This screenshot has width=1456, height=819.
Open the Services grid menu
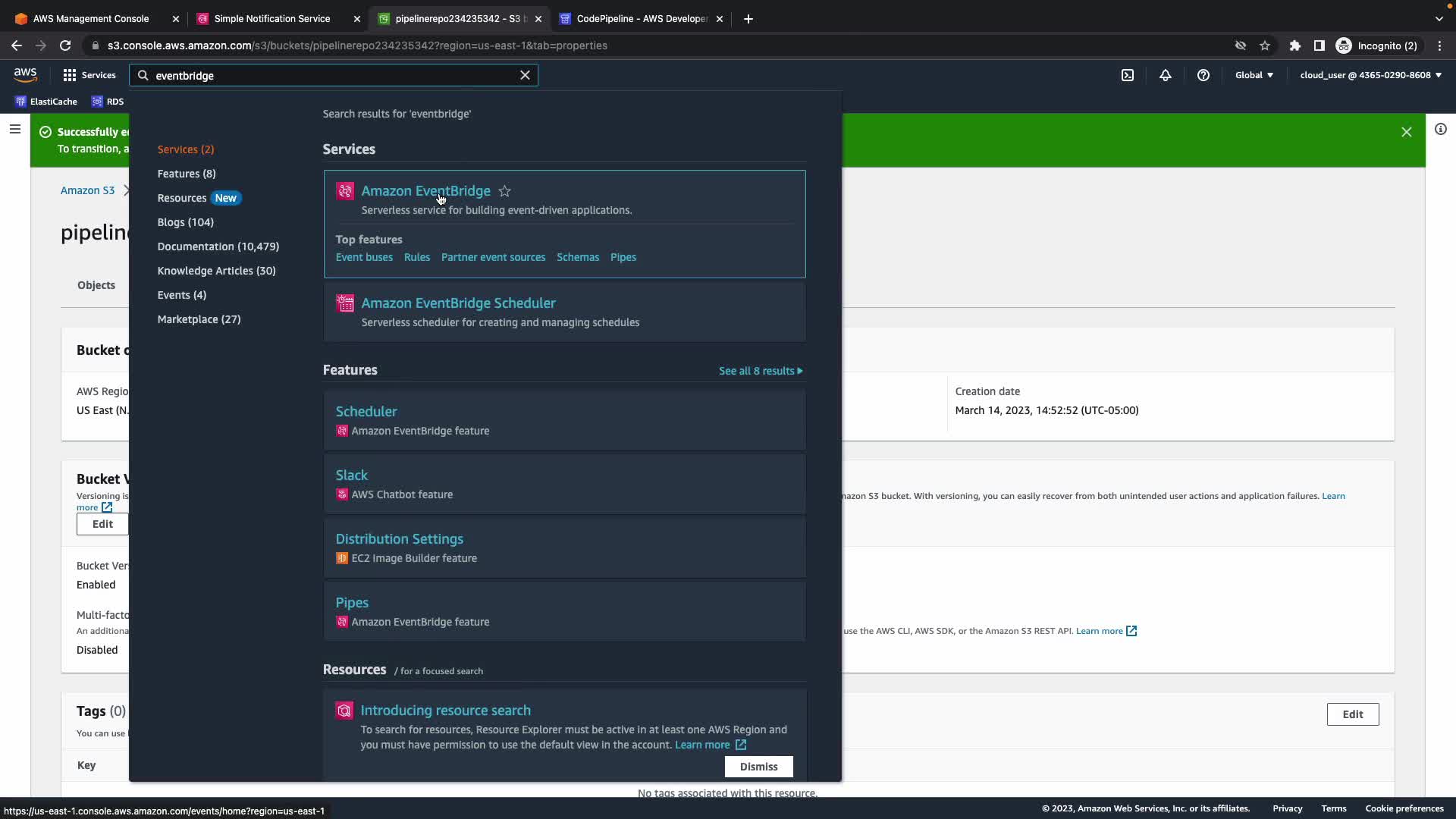click(89, 75)
